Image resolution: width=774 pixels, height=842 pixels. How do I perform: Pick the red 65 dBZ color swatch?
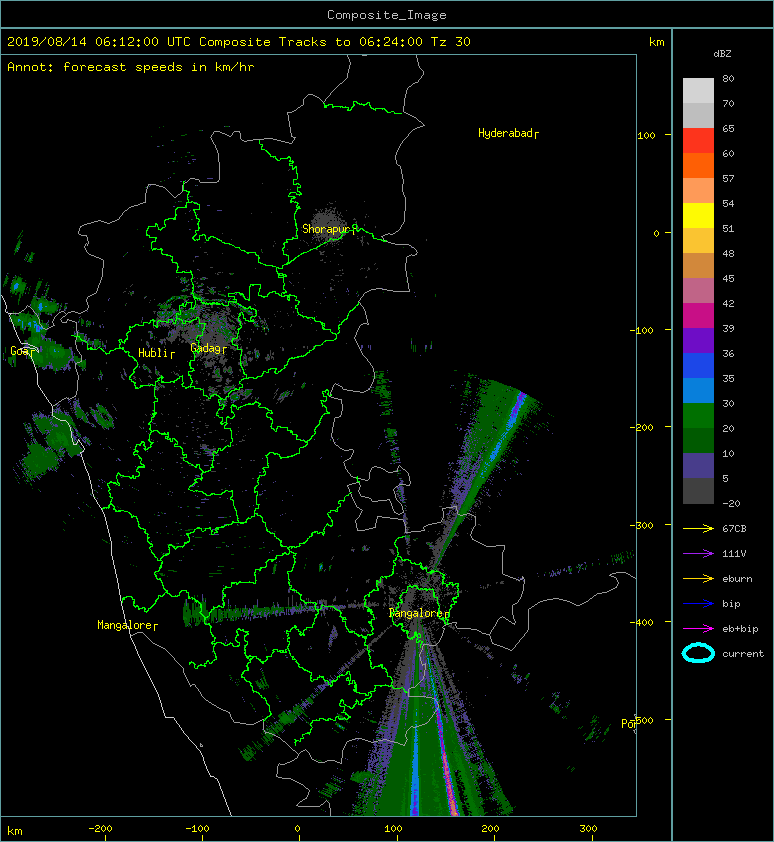tap(698, 140)
